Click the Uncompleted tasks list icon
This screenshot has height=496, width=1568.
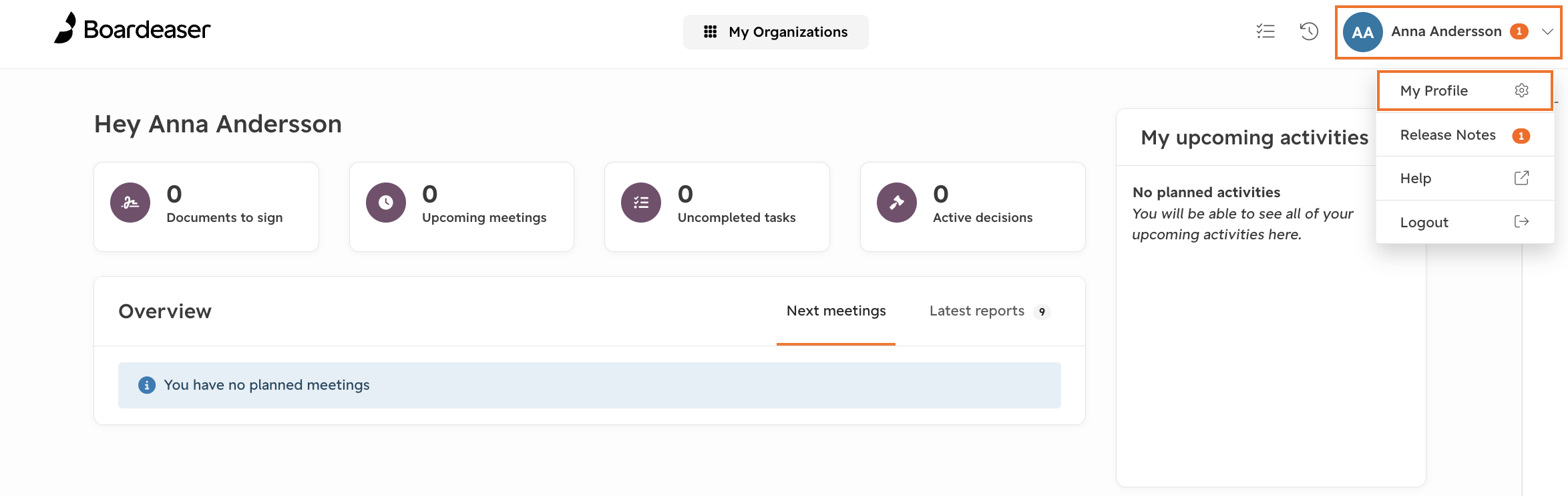641,203
